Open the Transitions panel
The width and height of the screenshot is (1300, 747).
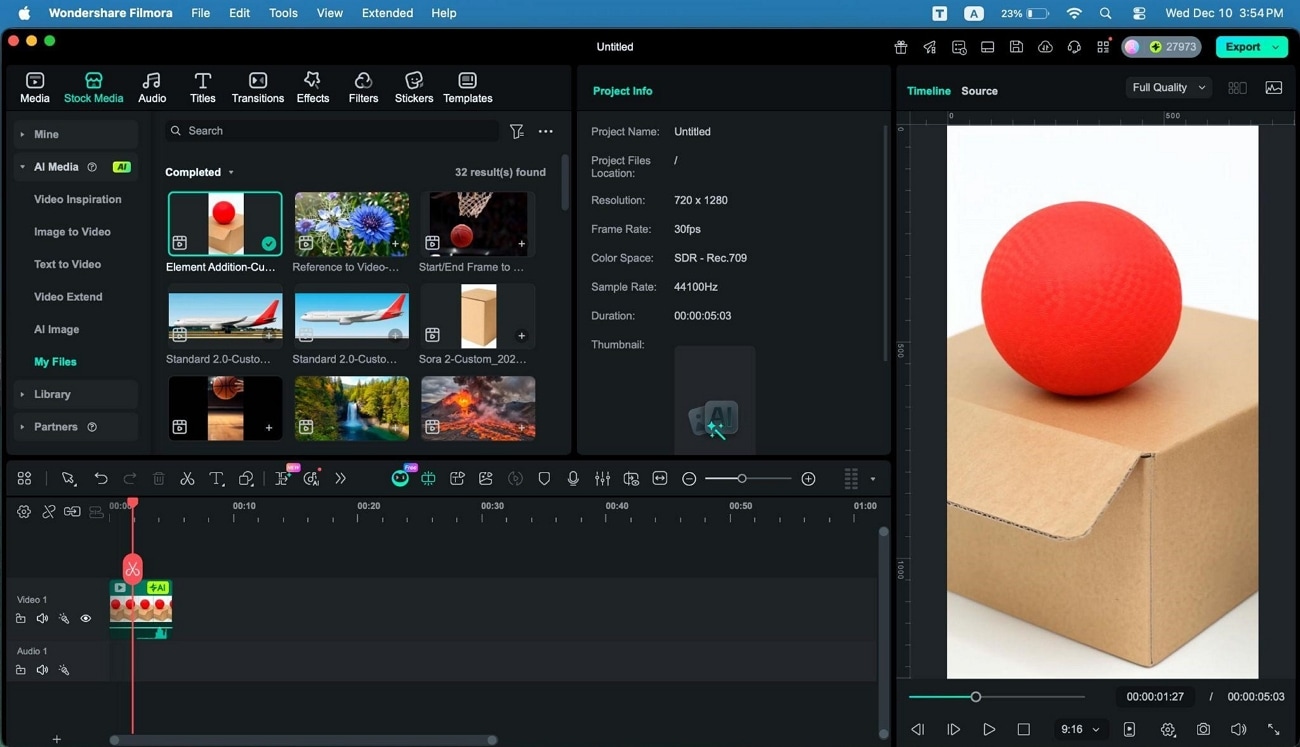[x=257, y=86]
